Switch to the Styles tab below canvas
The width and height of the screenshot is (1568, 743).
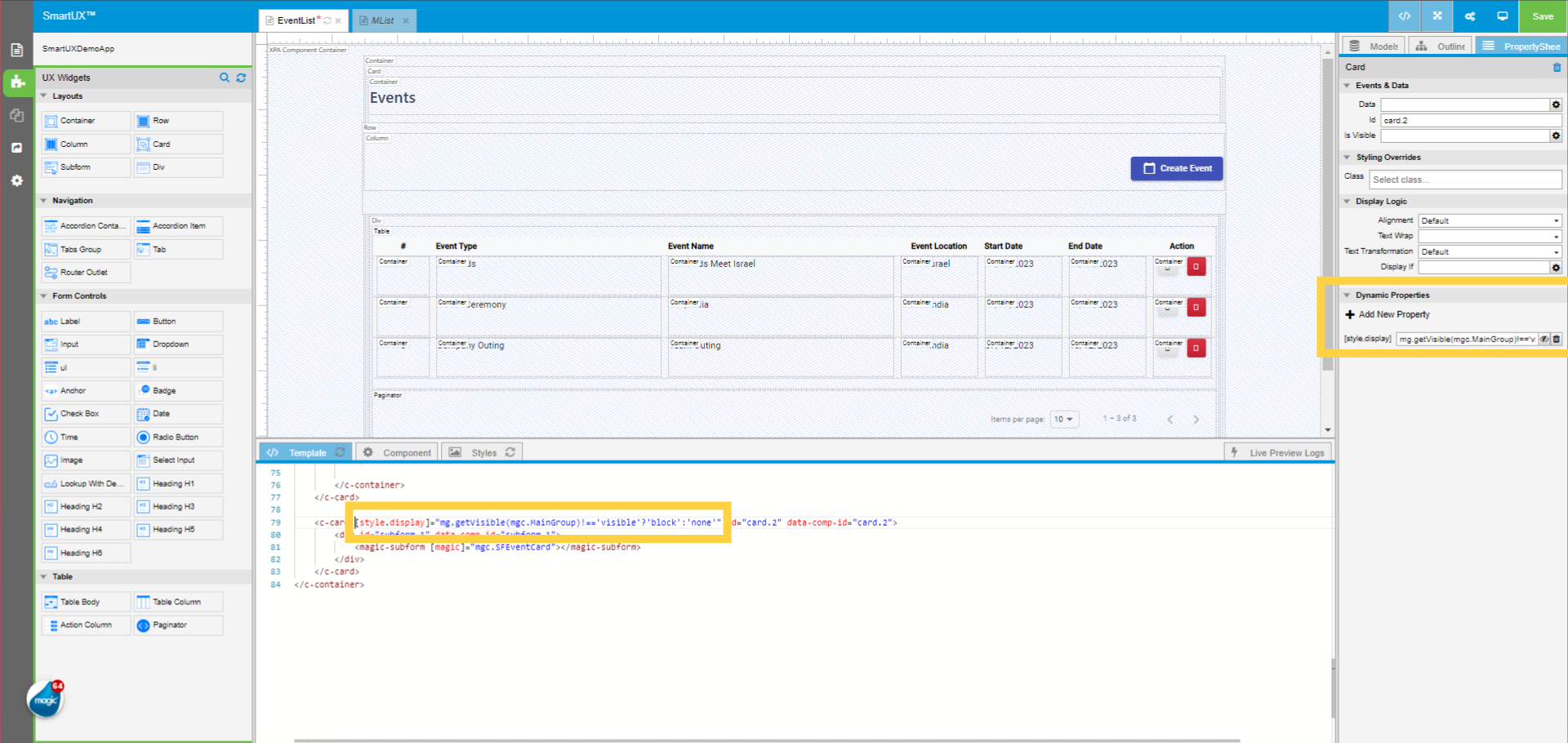tap(482, 452)
